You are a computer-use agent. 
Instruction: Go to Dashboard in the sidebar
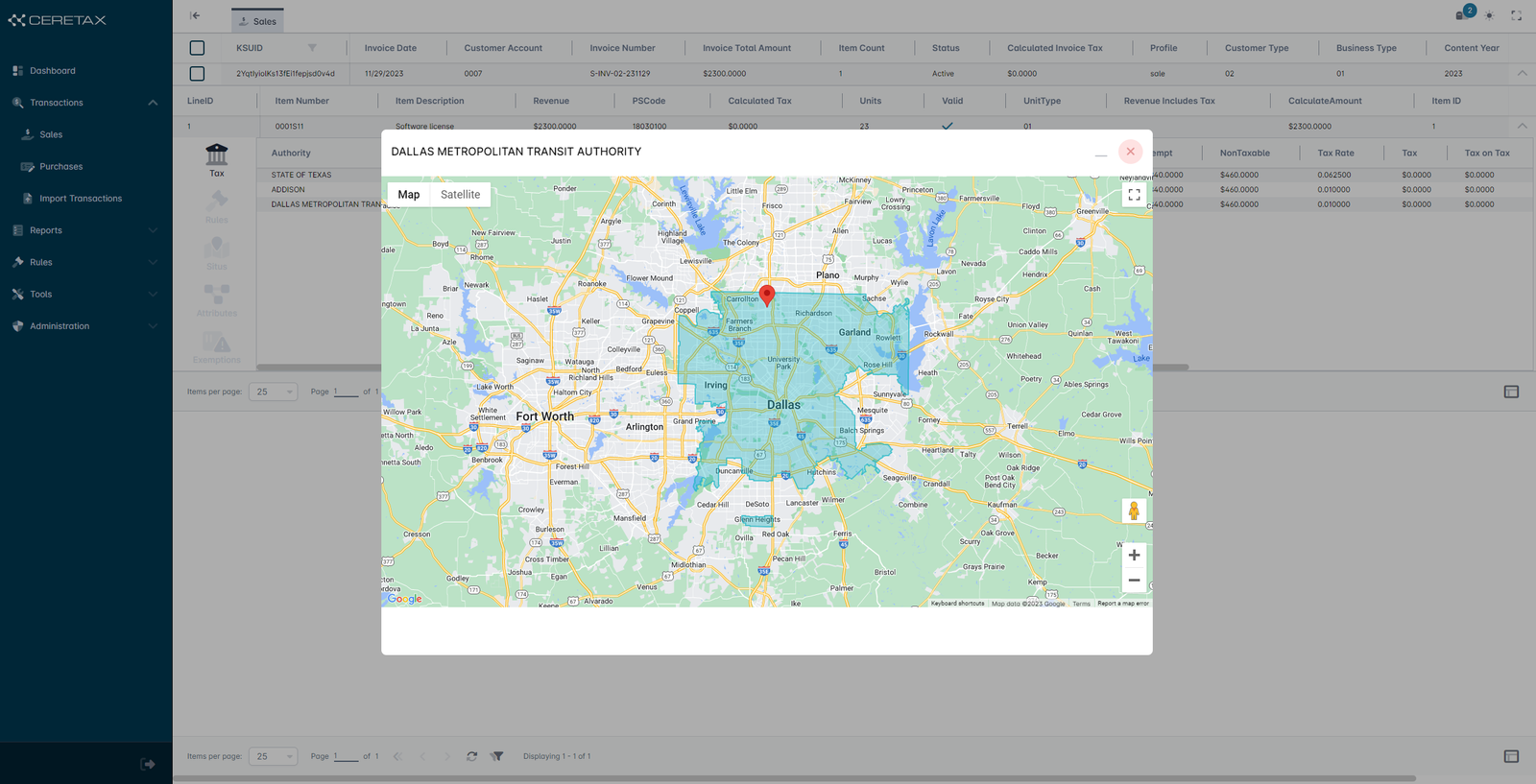point(53,71)
